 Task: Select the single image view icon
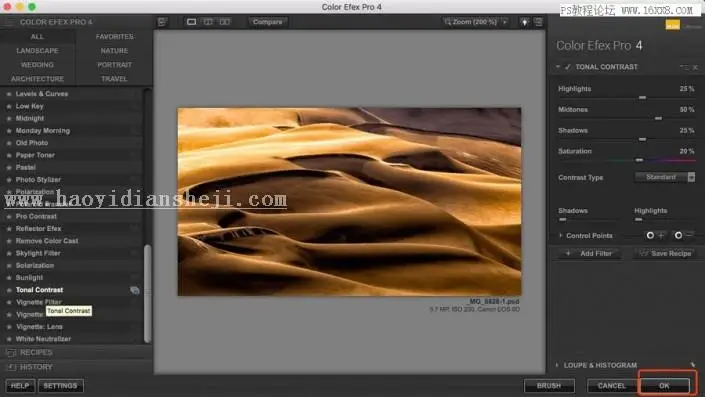[x=192, y=22]
